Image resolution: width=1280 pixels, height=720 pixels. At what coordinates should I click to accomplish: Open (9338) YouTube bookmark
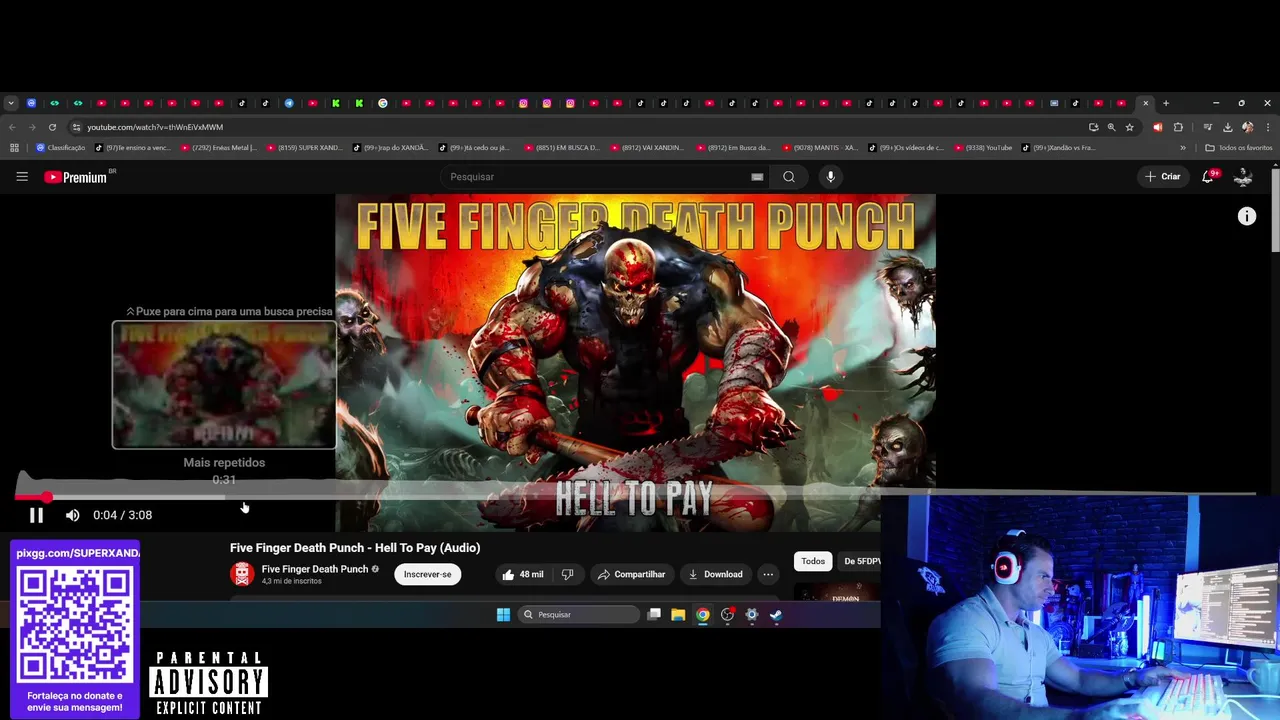coord(984,148)
